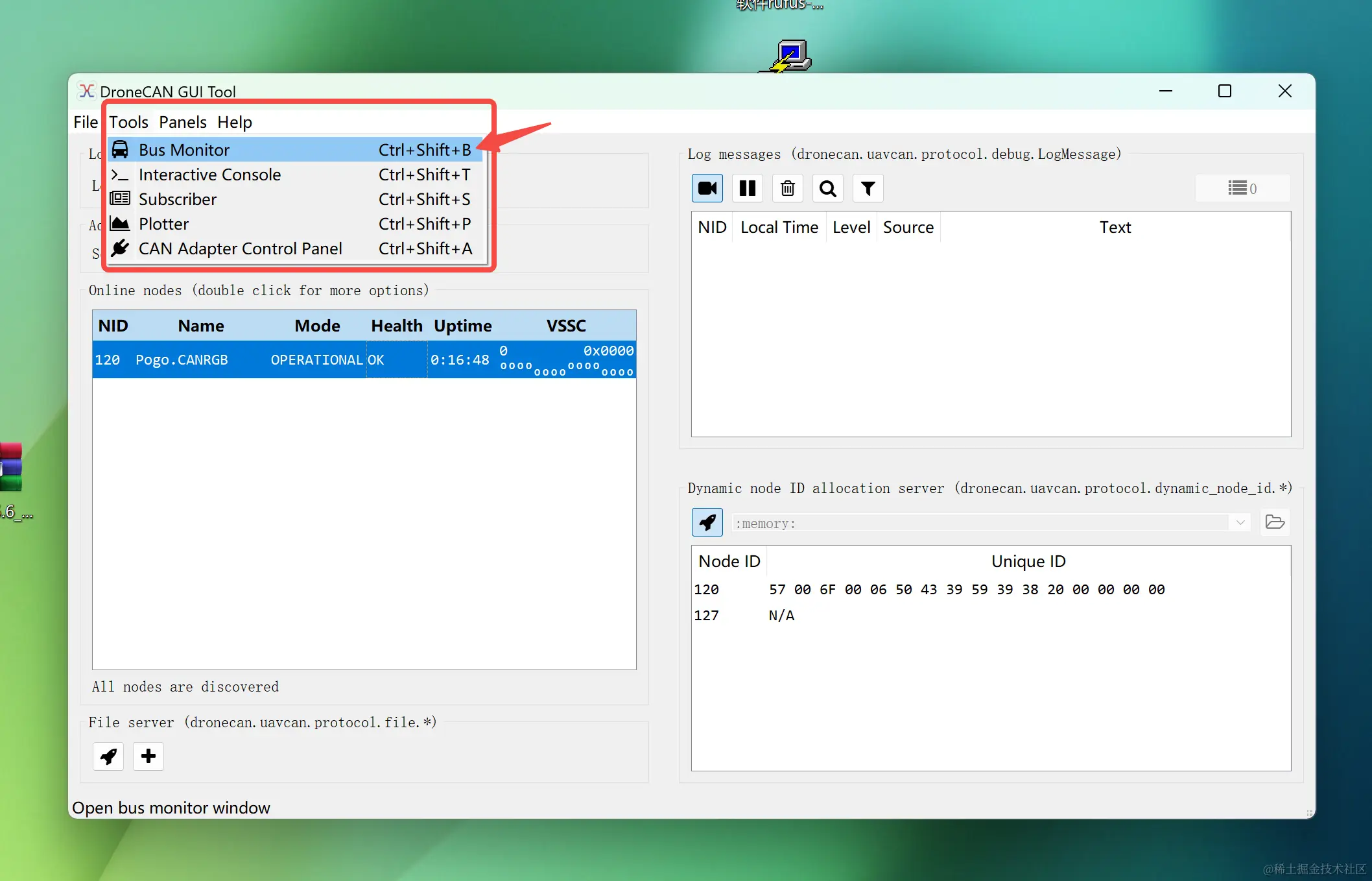This screenshot has height=881, width=1372.
Task: Add file server path plus button
Action: [148, 756]
